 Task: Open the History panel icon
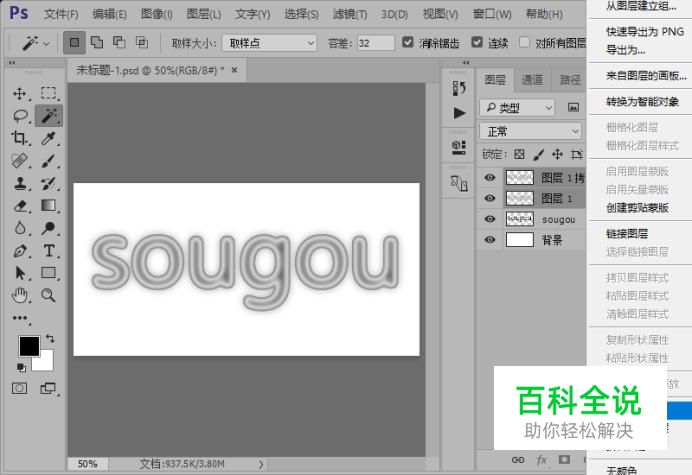pyautogui.click(x=459, y=88)
